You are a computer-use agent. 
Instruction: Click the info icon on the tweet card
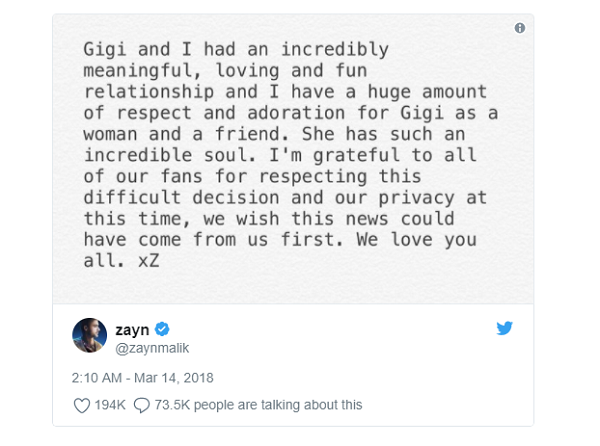tap(519, 28)
